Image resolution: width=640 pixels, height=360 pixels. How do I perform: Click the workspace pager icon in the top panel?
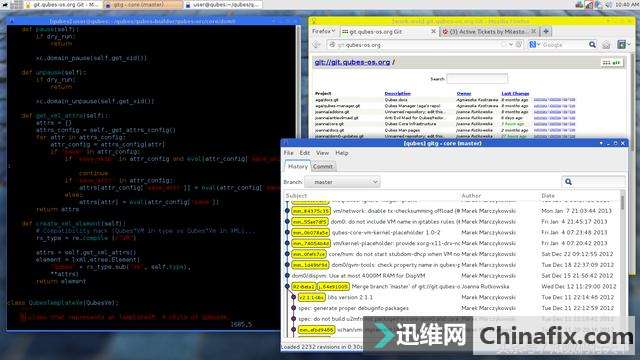16,4
